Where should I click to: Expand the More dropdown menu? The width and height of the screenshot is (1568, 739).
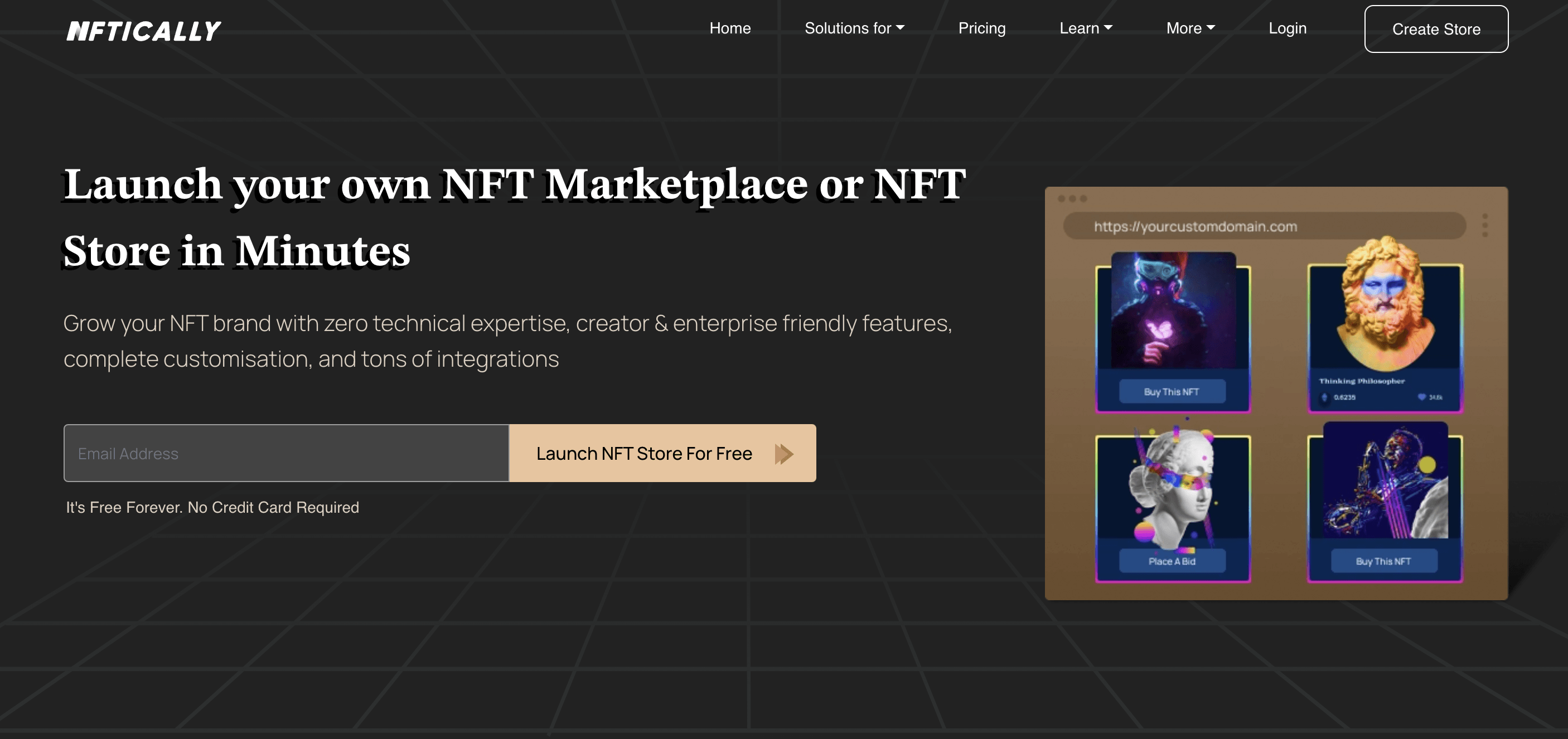[x=1190, y=28]
